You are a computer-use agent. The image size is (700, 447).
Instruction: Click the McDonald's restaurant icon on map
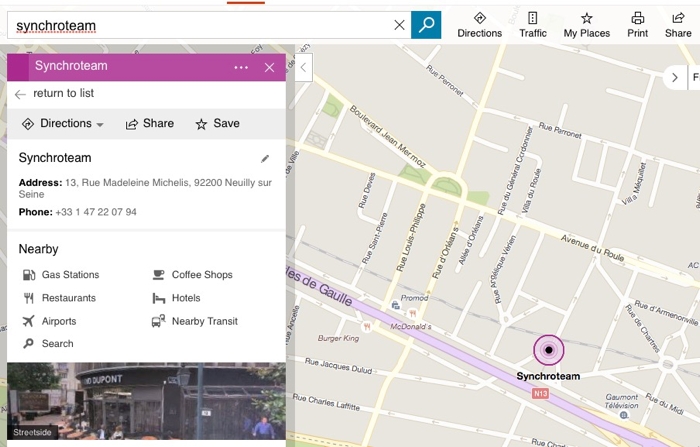point(412,314)
